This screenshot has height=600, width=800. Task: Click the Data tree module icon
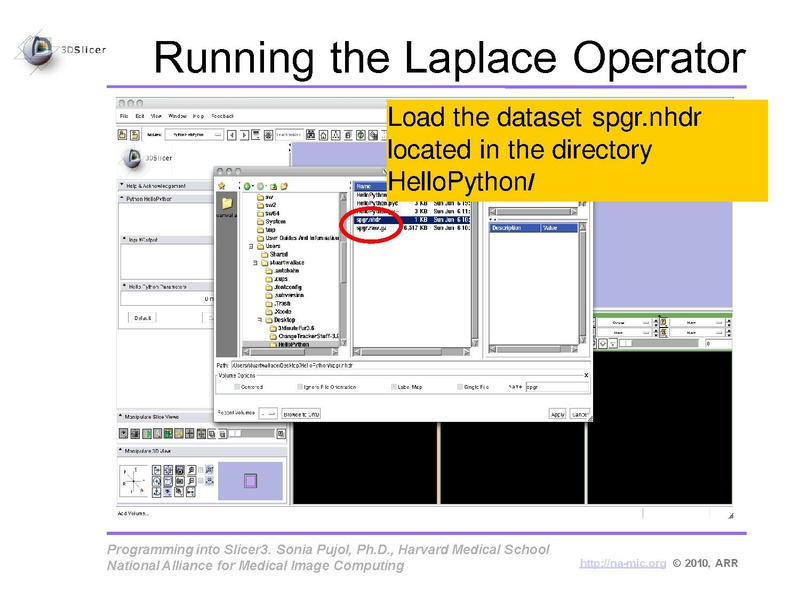(x=336, y=135)
